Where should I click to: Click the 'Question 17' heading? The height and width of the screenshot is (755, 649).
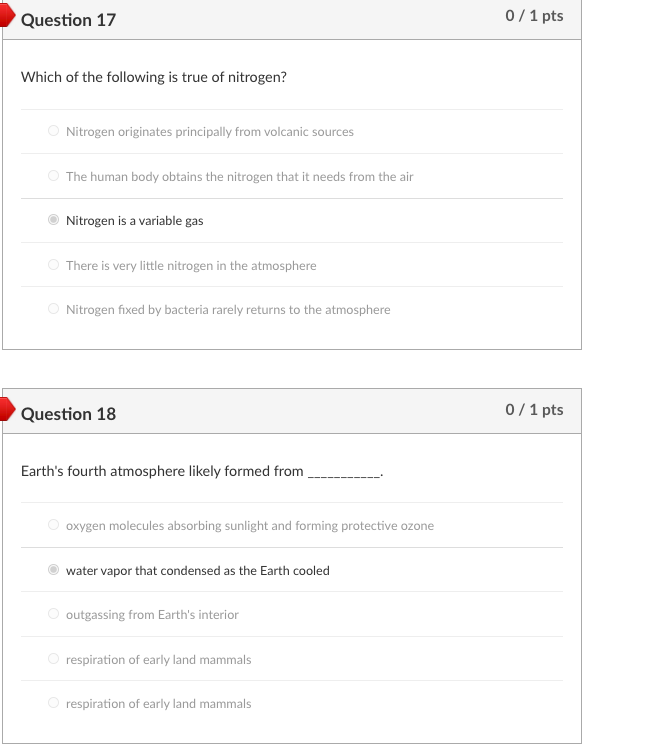68,20
